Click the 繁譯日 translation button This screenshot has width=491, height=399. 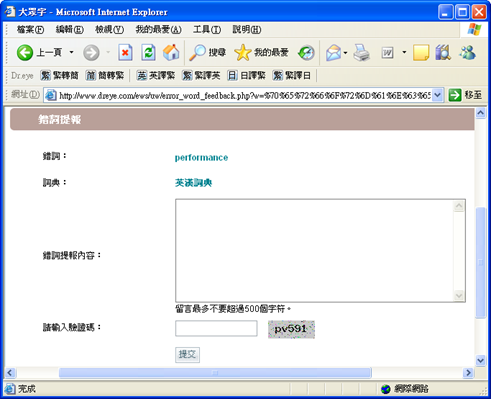pyautogui.click(x=292, y=76)
